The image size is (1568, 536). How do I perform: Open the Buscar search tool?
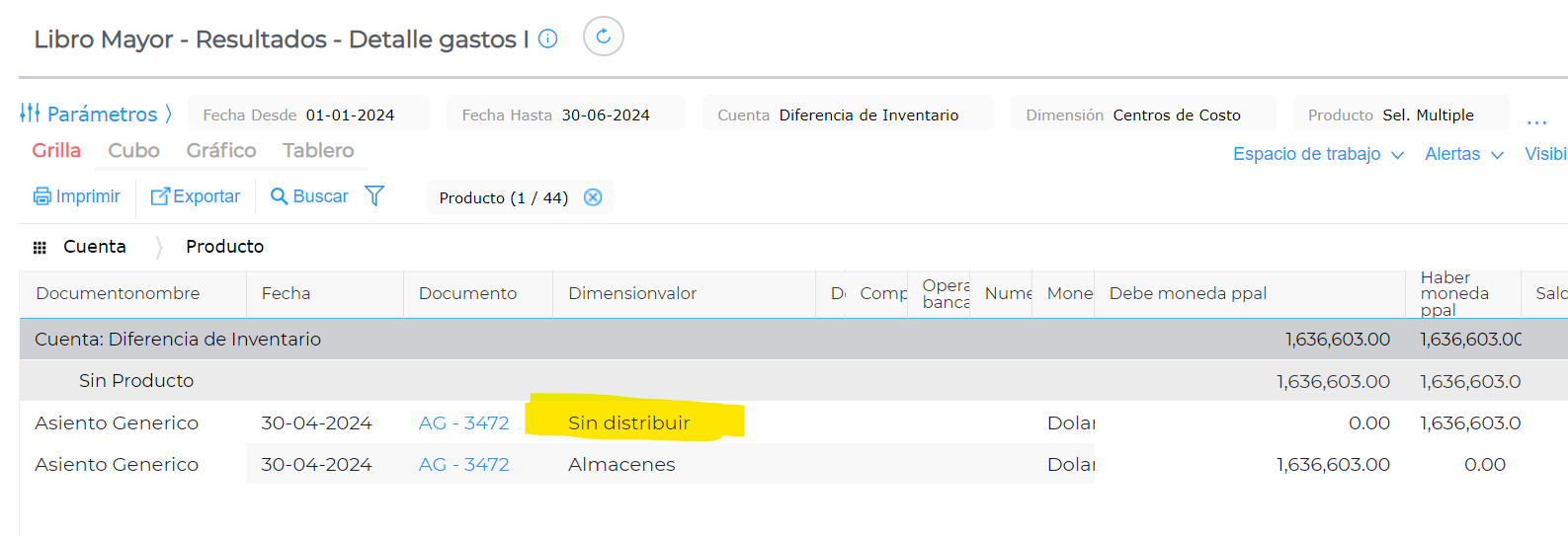[309, 196]
